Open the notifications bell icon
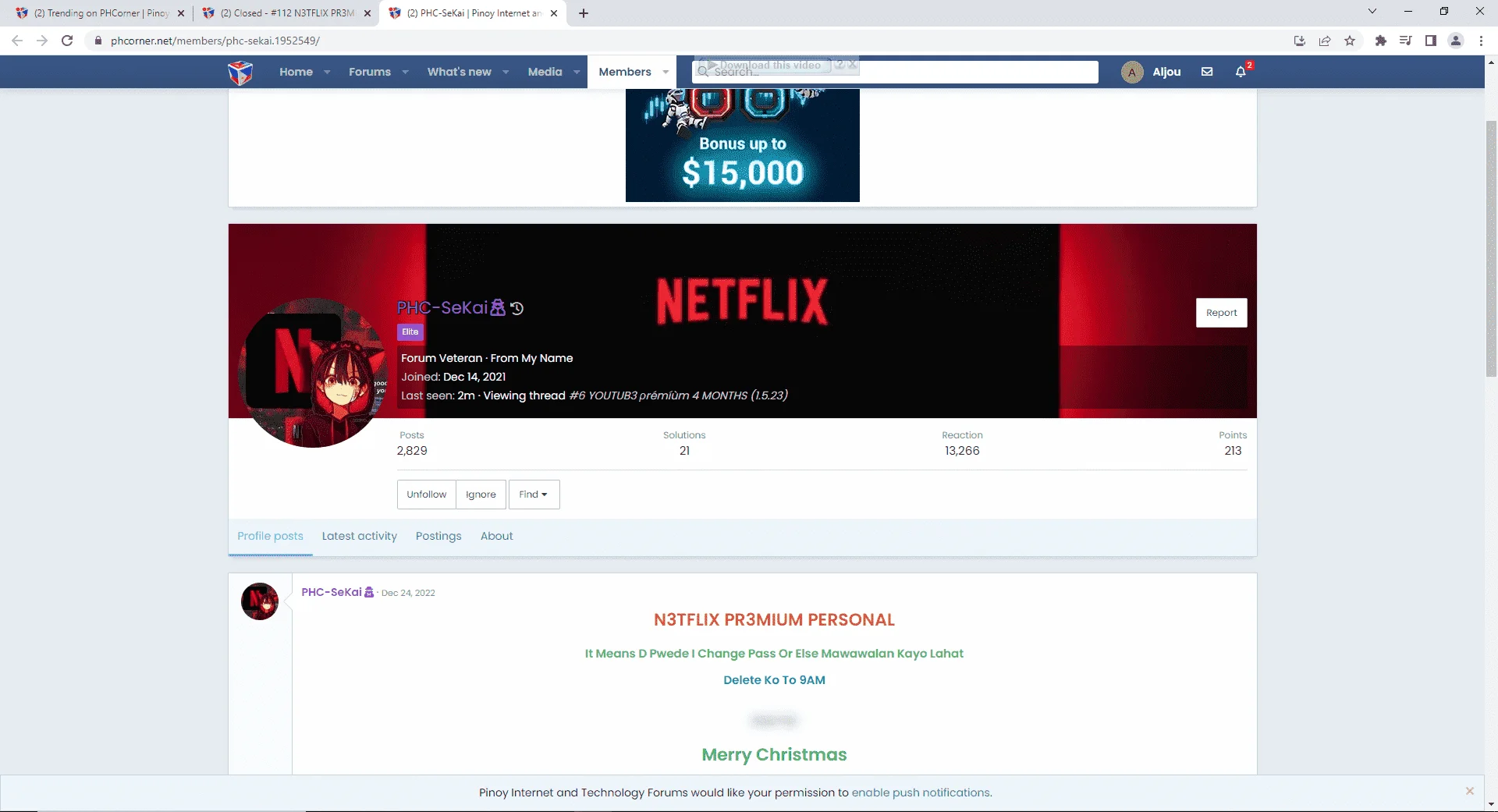Image resolution: width=1498 pixels, height=812 pixels. (x=1241, y=72)
